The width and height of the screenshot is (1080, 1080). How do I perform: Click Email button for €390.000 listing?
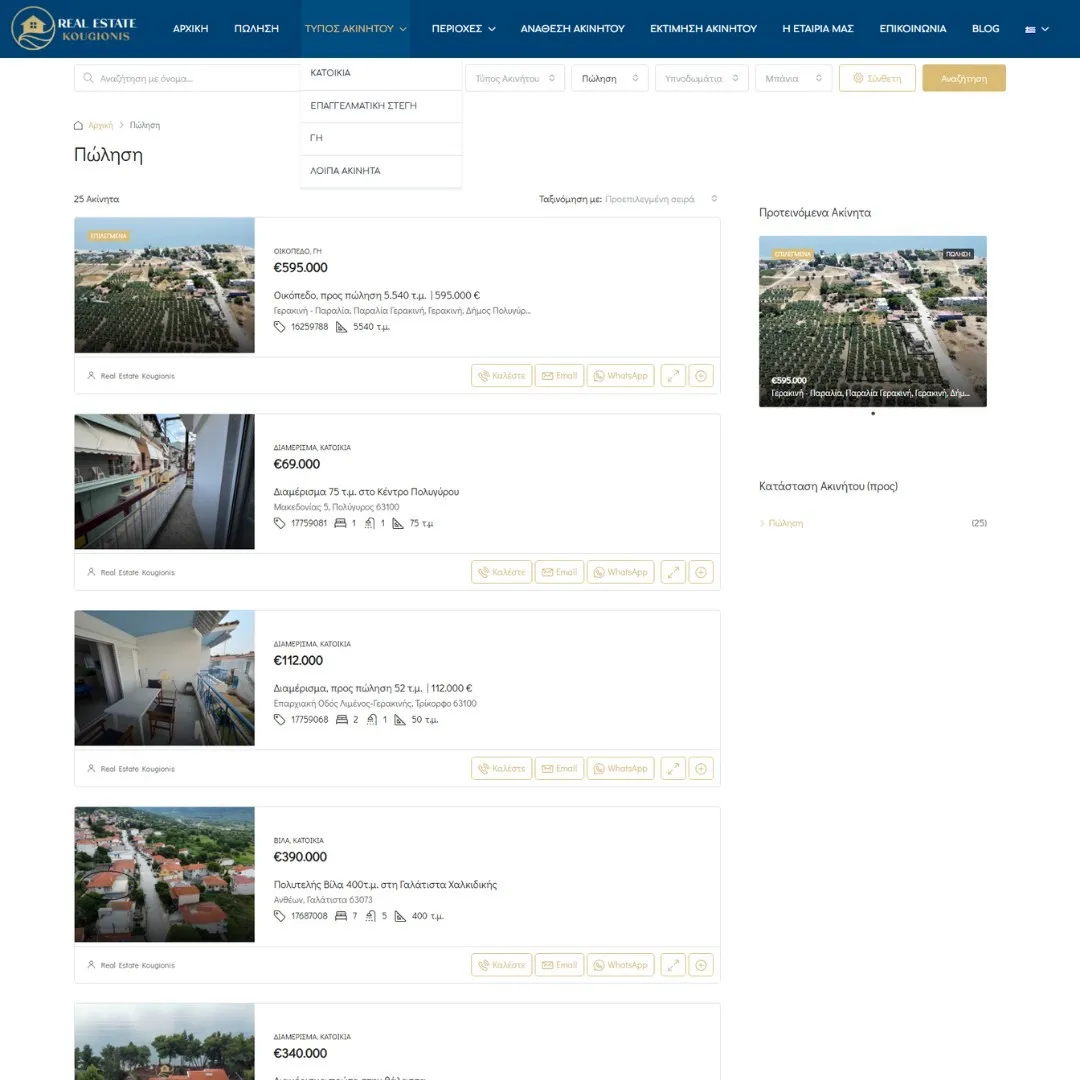tap(559, 965)
